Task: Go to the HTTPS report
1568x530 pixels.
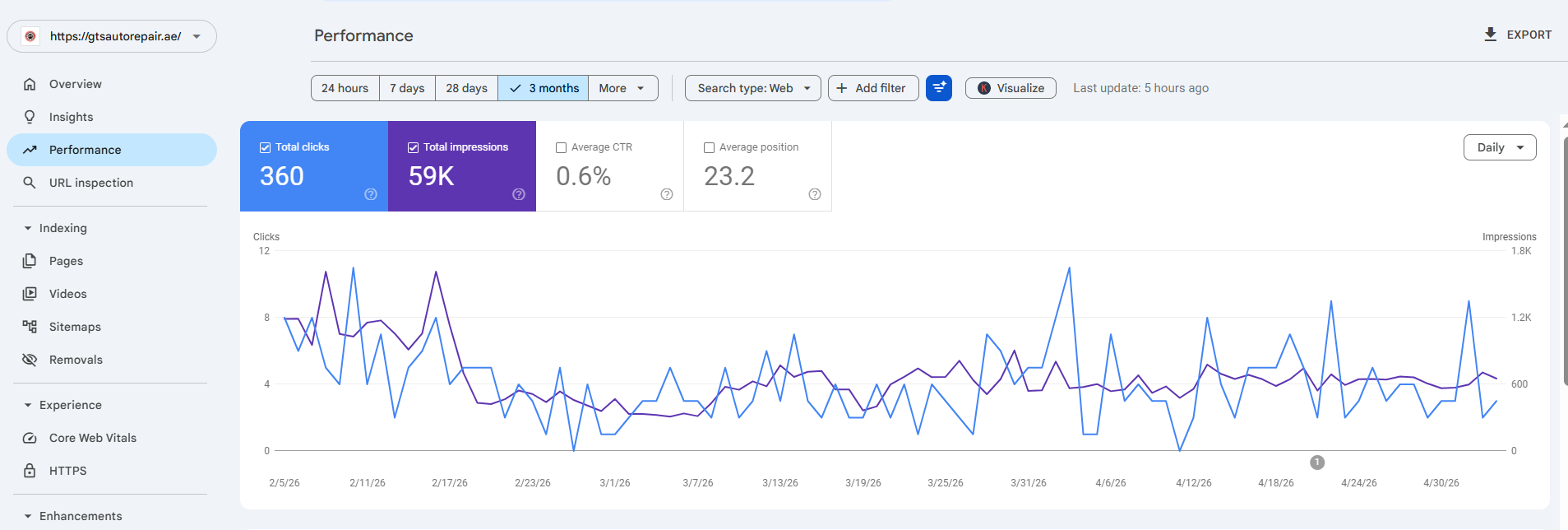Action: tap(112, 471)
